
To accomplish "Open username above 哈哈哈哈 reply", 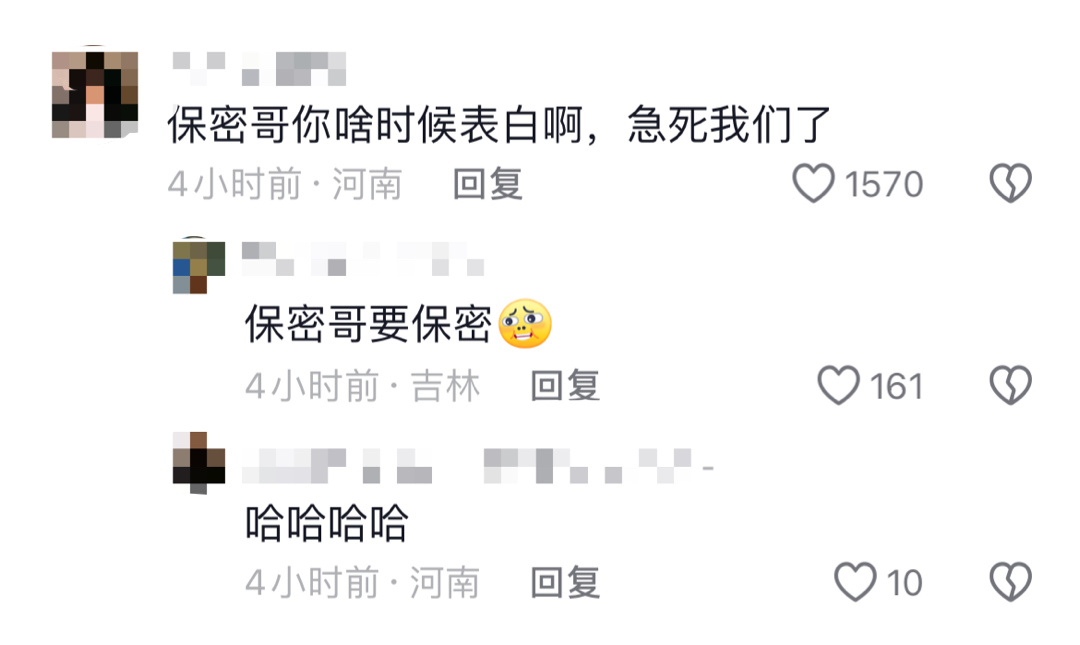I will (477, 465).
